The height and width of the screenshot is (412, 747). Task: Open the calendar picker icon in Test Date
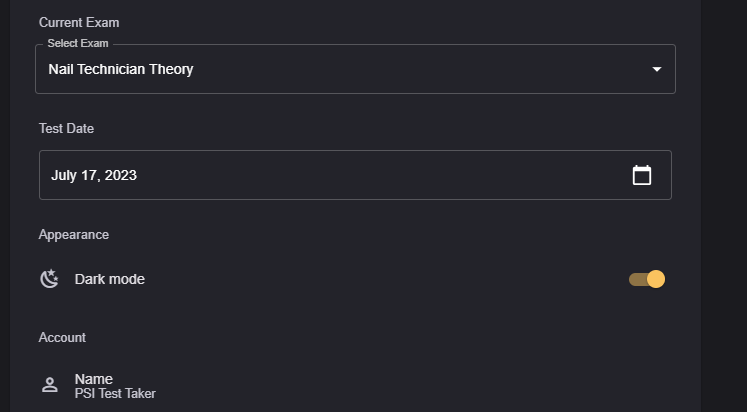pyautogui.click(x=642, y=175)
